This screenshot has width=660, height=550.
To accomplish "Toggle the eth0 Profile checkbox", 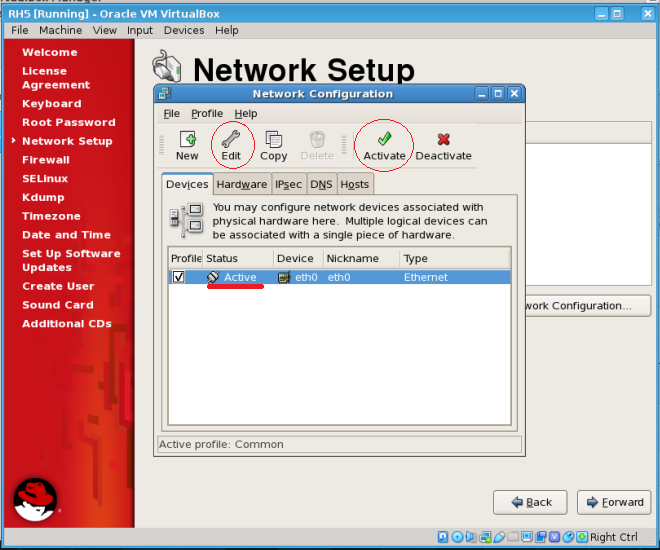I will (179, 277).
